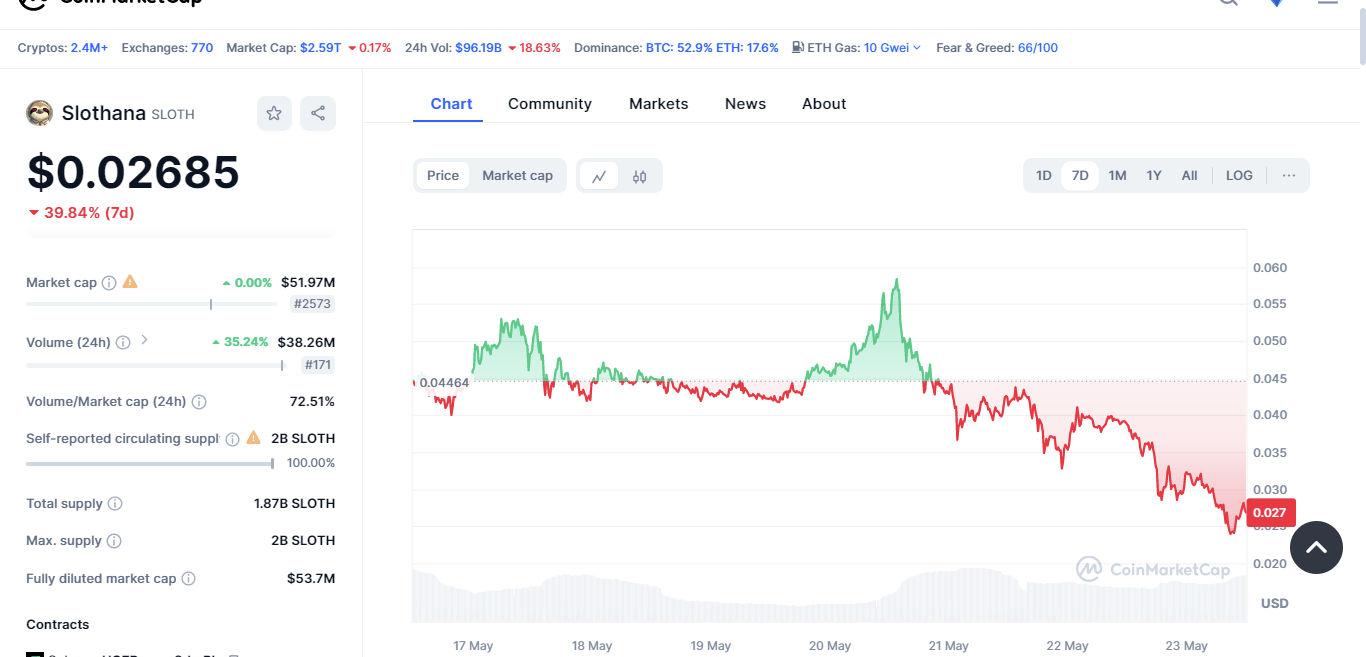Click the $53.7M fully diluted value
Image resolution: width=1366 pixels, height=657 pixels.
click(311, 579)
